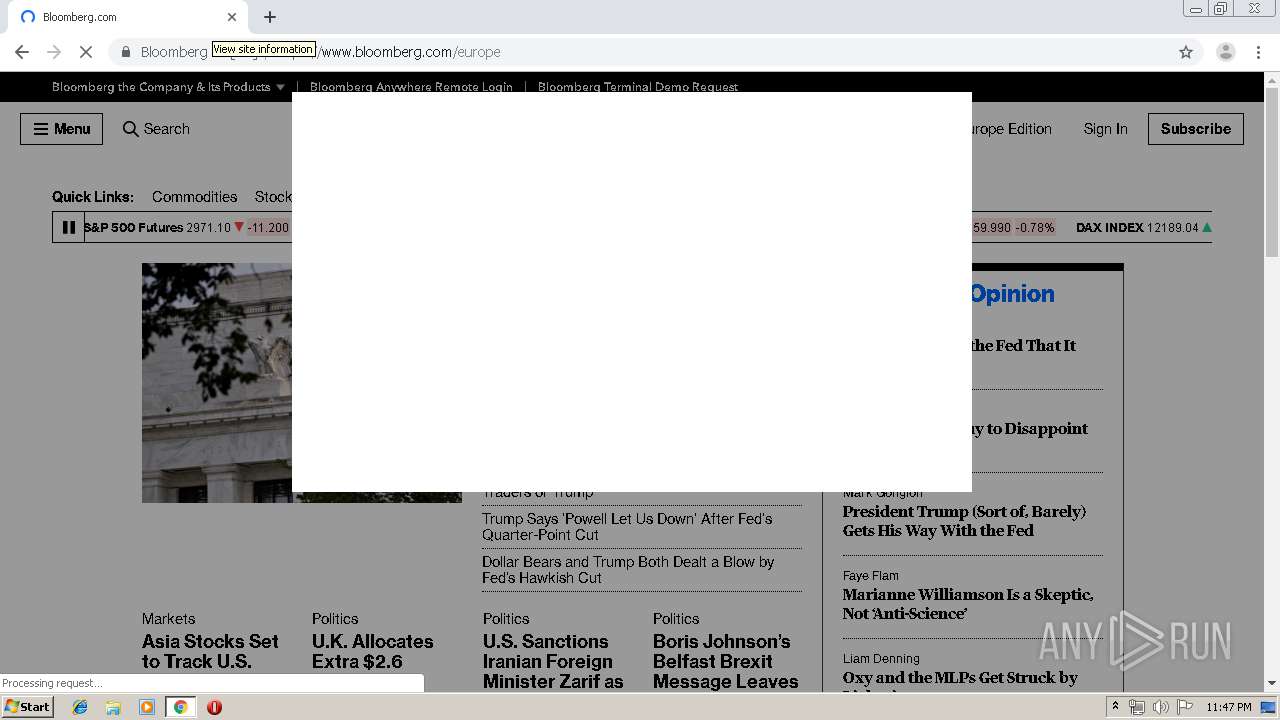The width and height of the screenshot is (1280, 720).
Task: Click the page scrollbar up arrow
Action: click(x=1272, y=79)
